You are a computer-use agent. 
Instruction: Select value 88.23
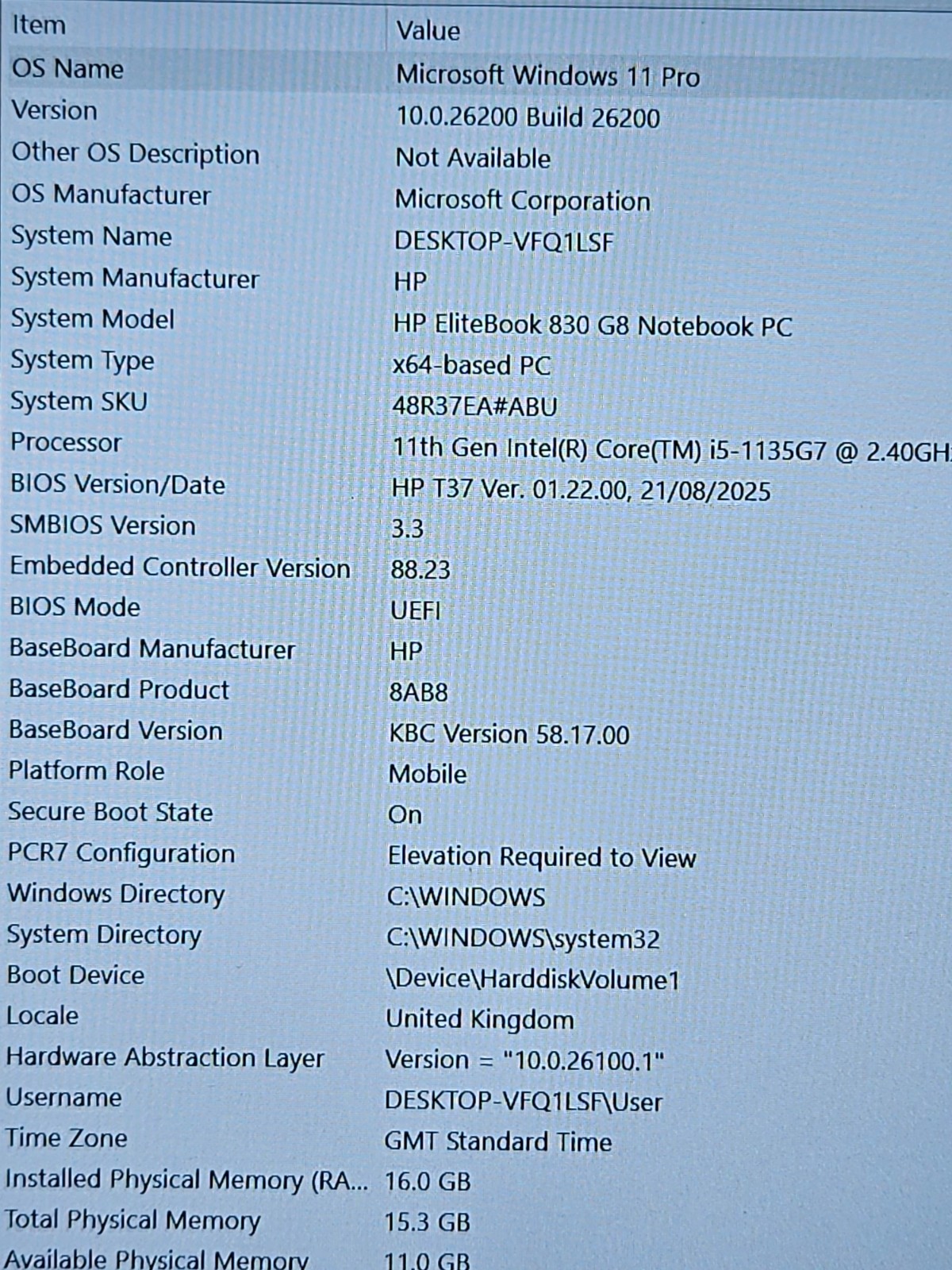(x=420, y=570)
